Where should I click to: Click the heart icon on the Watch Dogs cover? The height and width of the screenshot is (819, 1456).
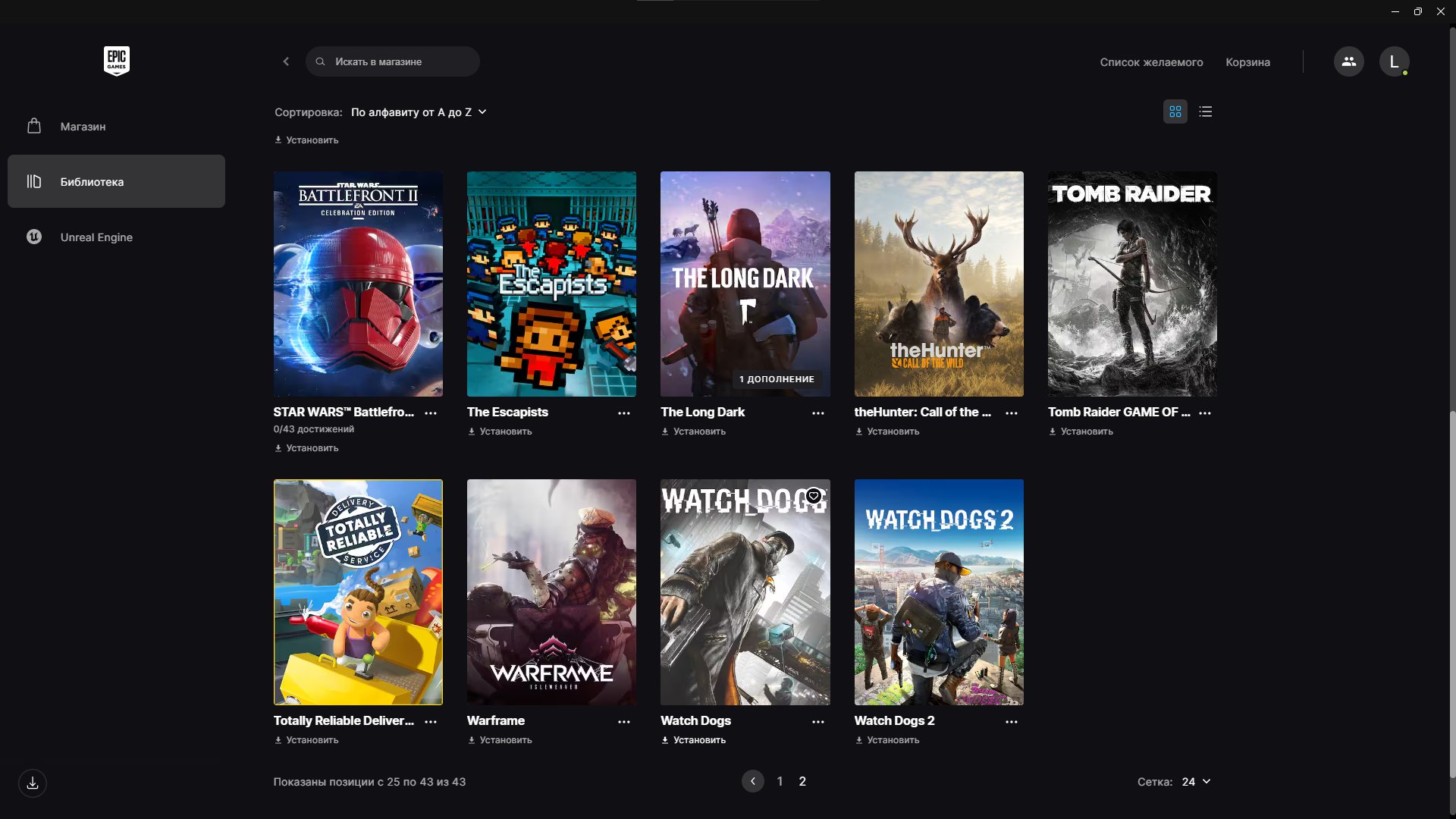[814, 496]
